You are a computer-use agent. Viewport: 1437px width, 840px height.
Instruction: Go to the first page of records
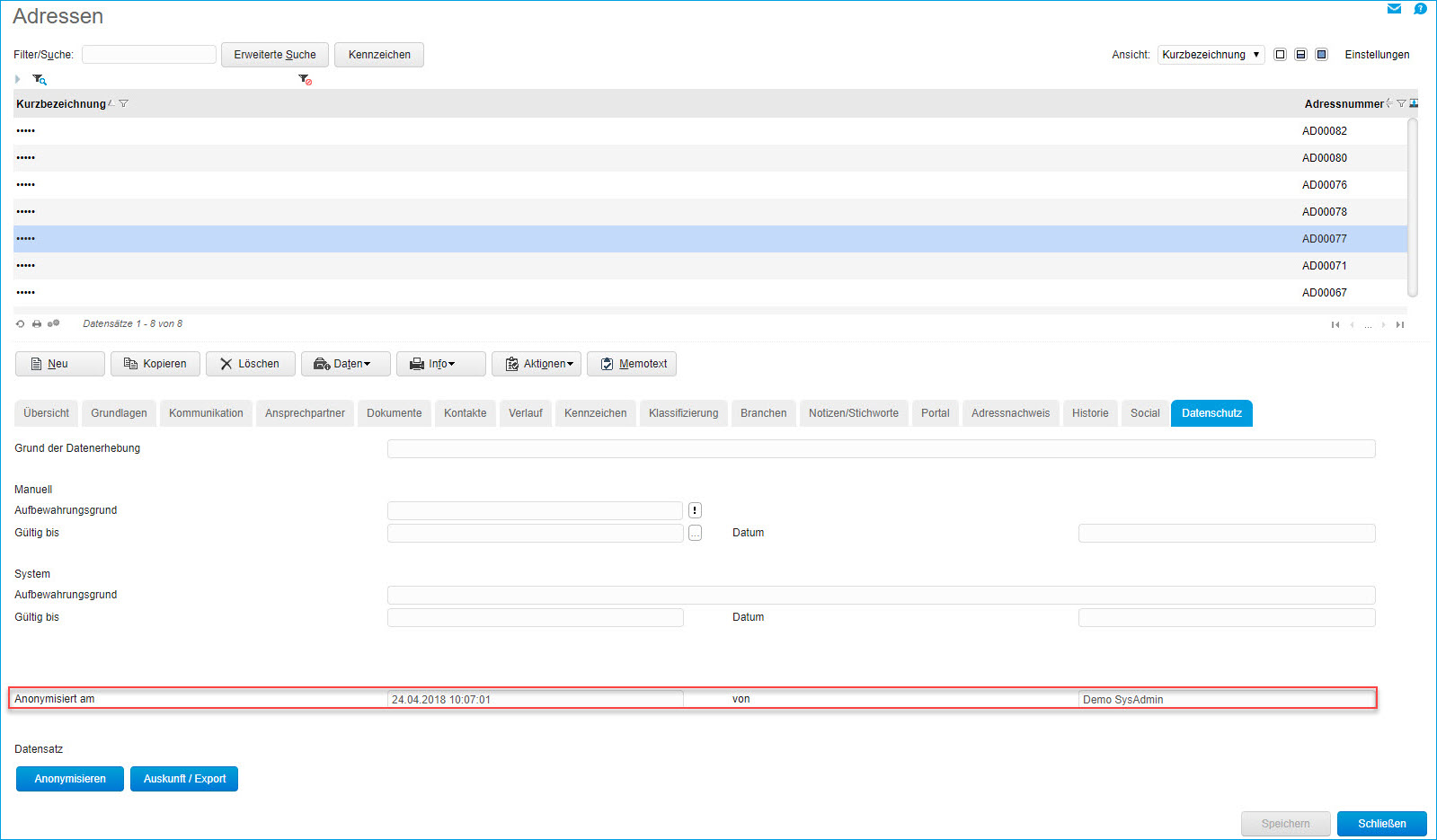(1335, 325)
